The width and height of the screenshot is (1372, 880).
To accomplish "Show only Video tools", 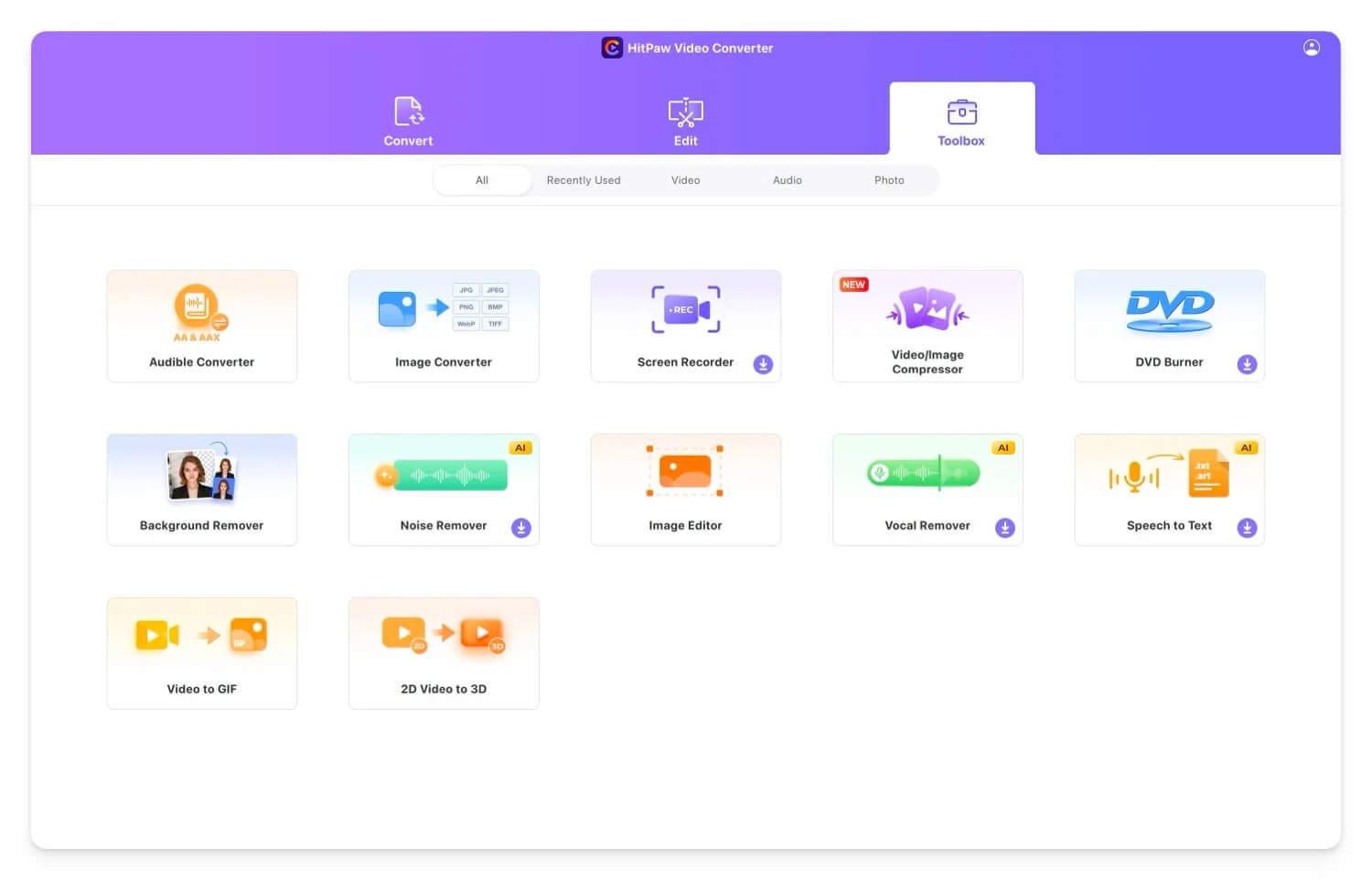I will [685, 180].
